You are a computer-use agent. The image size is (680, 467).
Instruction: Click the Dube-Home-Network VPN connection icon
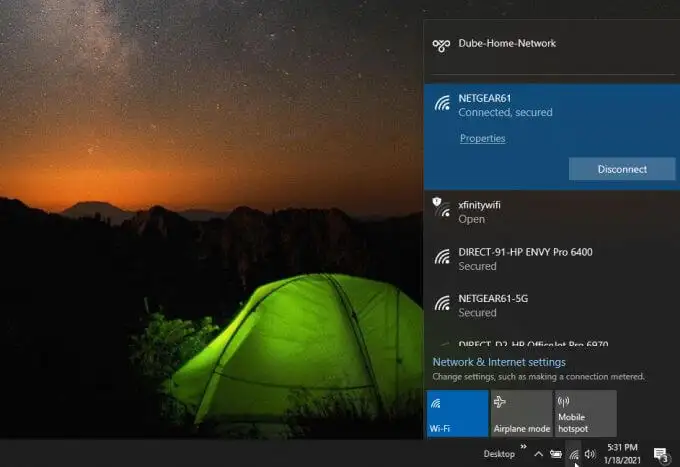pyautogui.click(x=441, y=45)
